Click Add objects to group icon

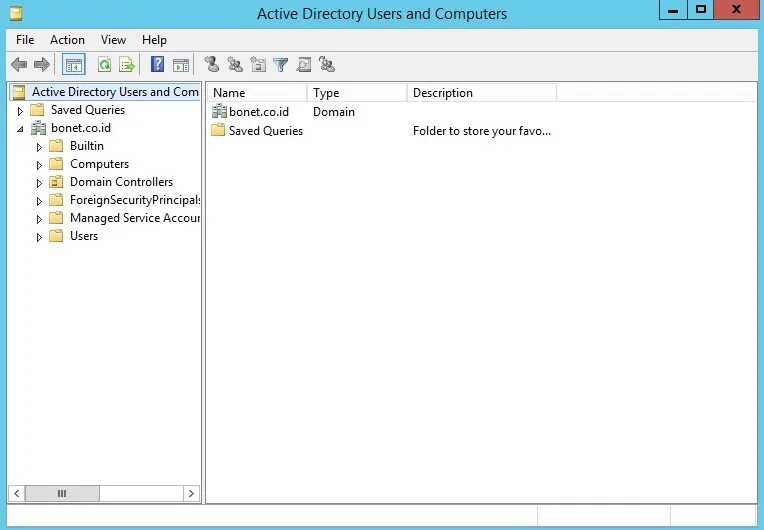point(326,64)
